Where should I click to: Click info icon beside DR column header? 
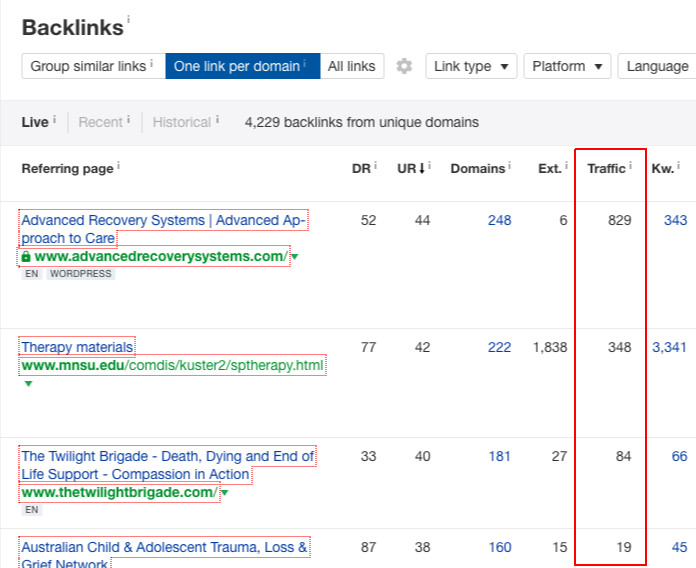click(376, 166)
